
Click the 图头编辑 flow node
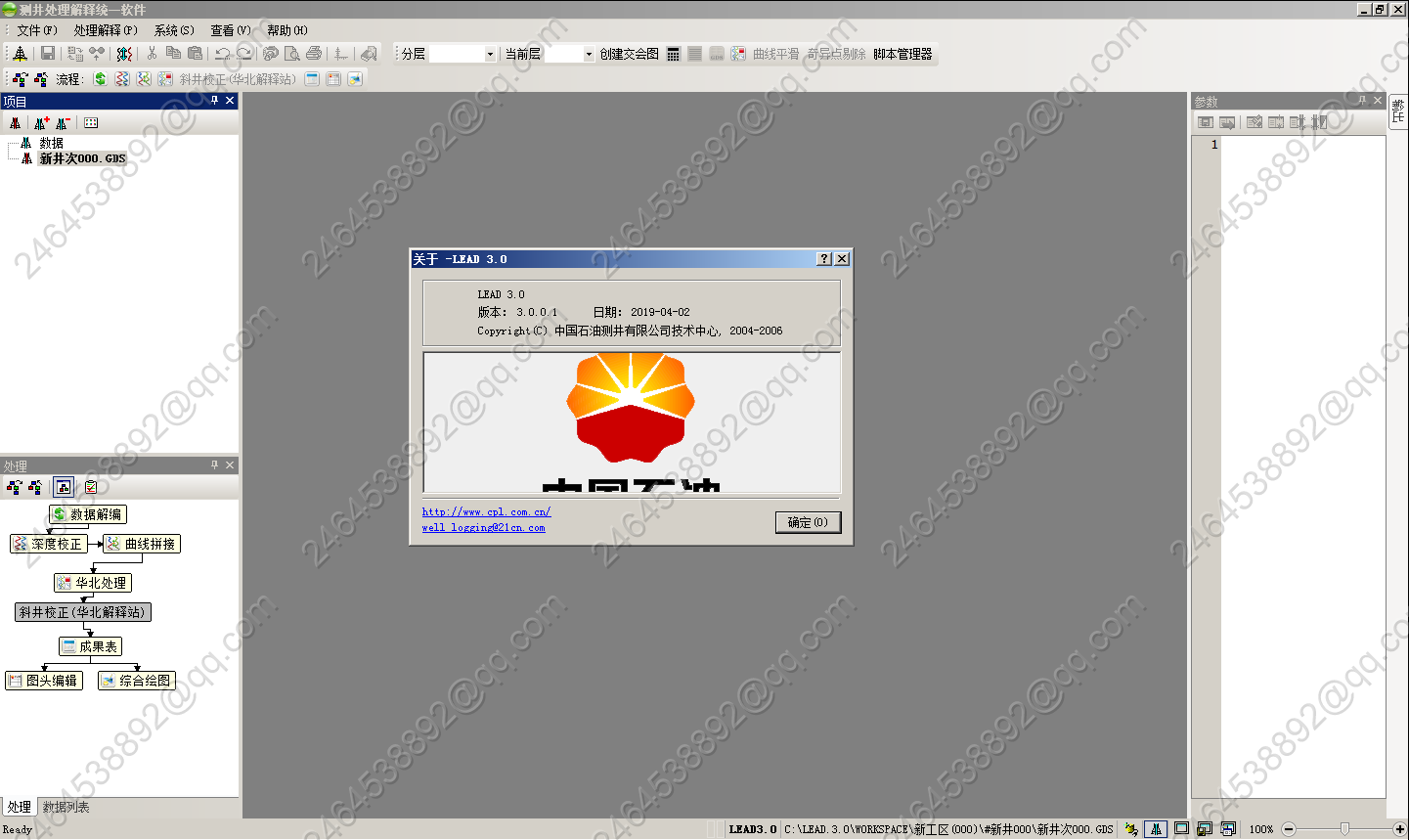point(44,681)
